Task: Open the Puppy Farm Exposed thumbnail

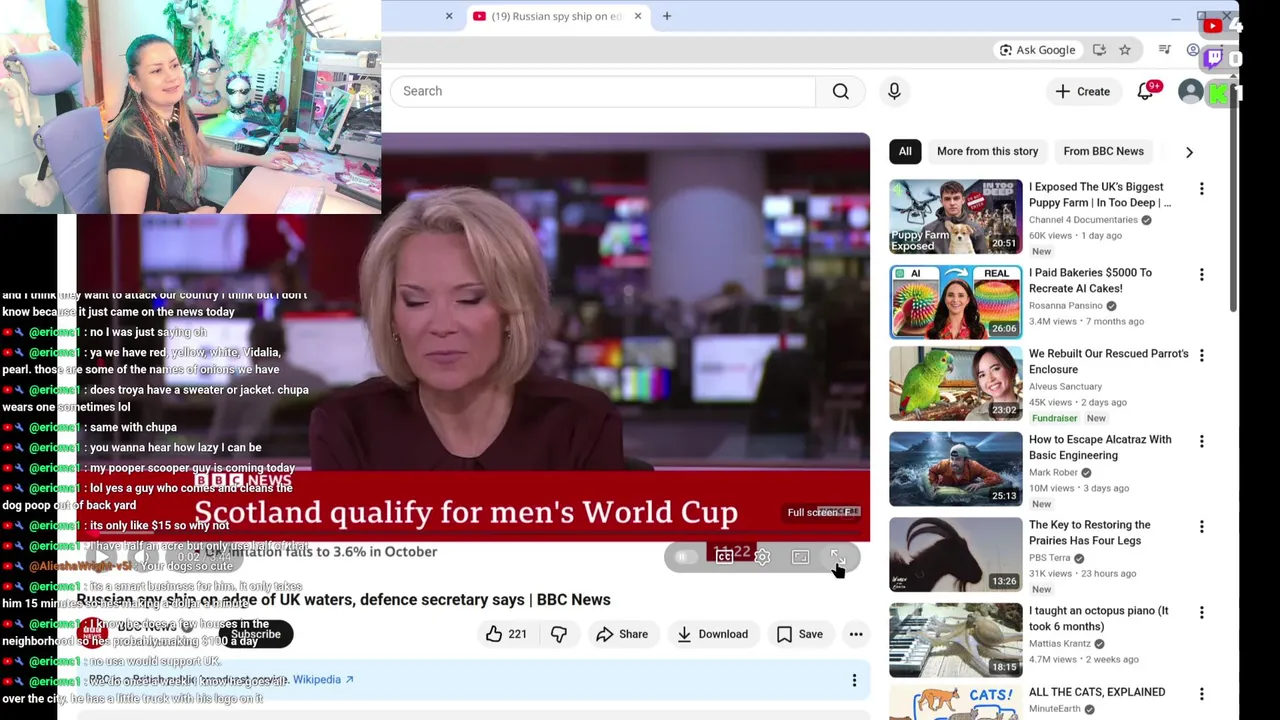Action: (956, 217)
